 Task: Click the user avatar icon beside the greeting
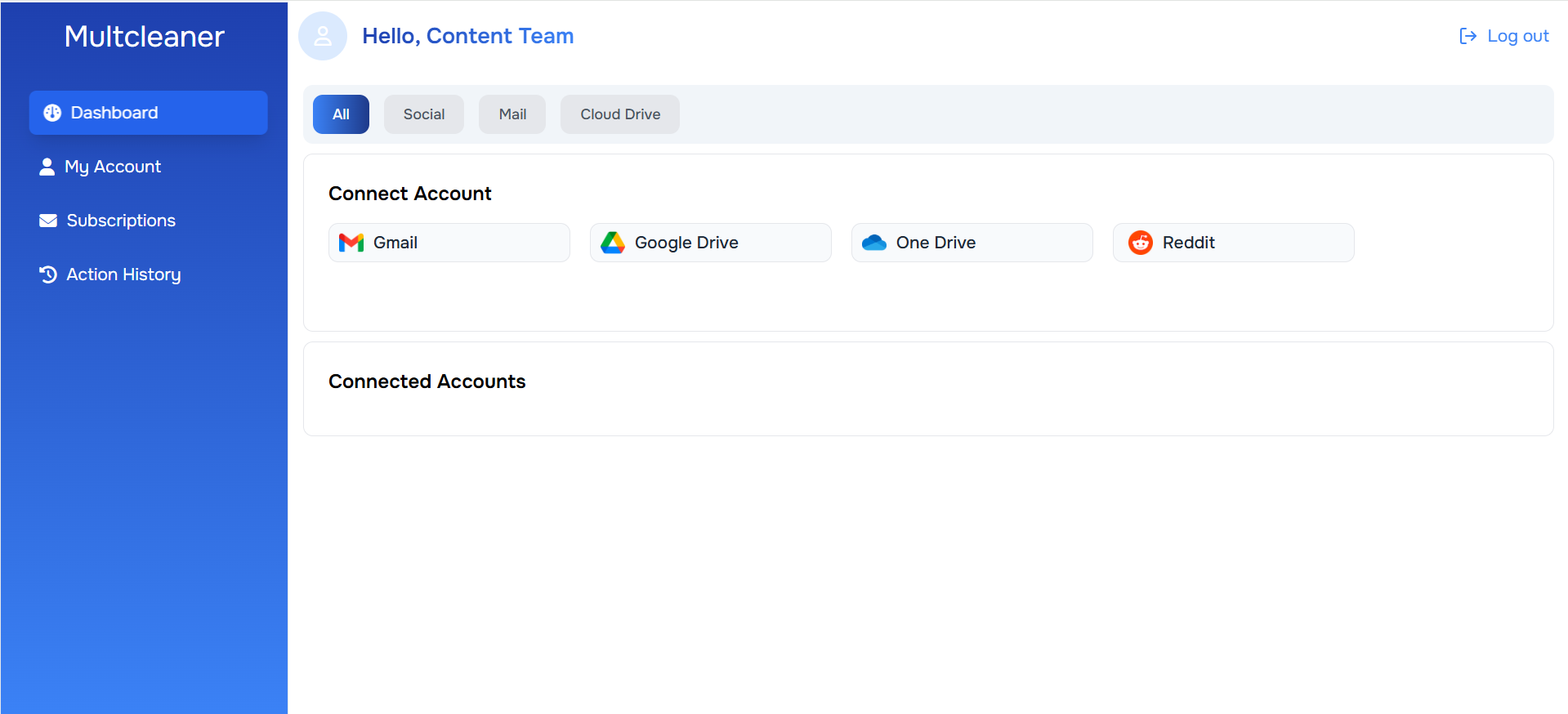[x=323, y=36]
